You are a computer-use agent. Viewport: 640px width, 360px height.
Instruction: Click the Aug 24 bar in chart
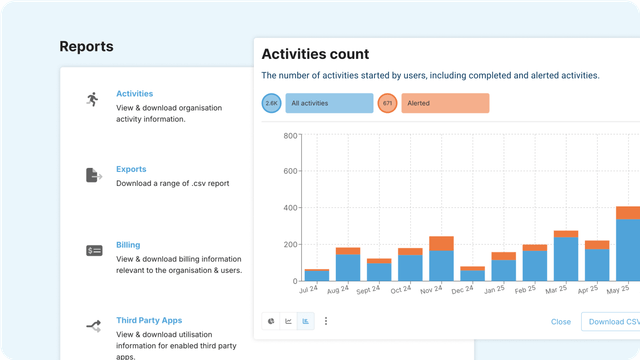348,264
